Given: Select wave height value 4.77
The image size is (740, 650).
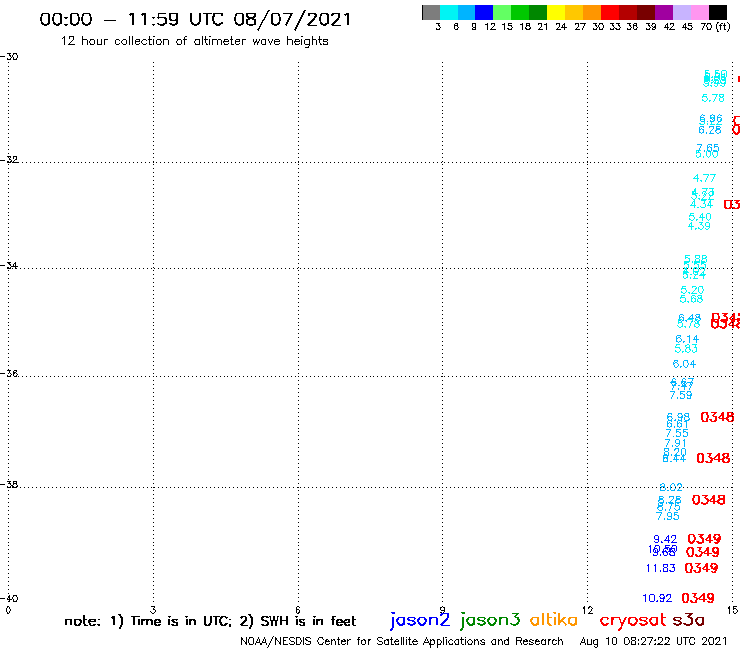Looking at the screenshot, I should pos(704,178).
